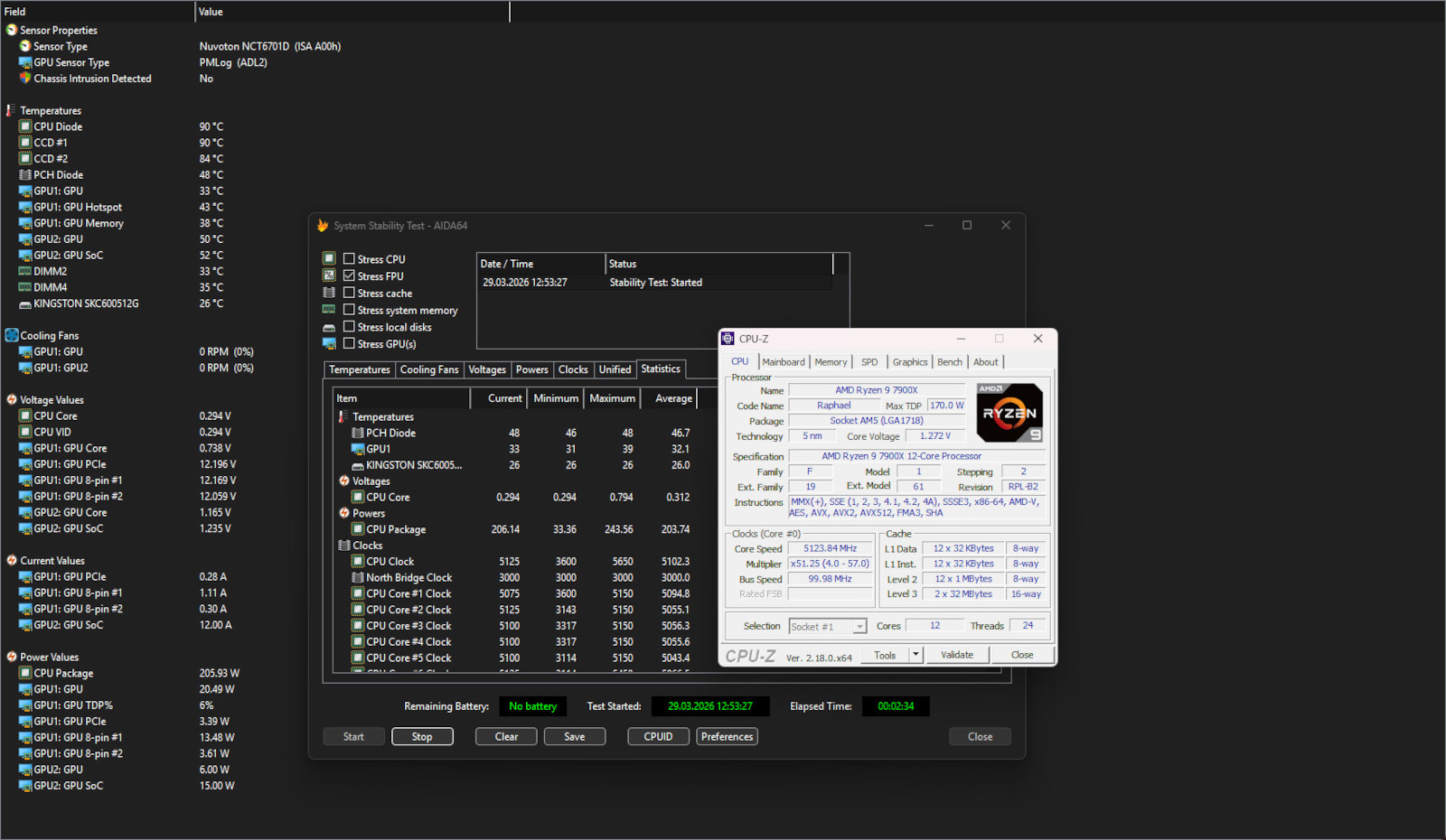Image resolution: width=1446 pixels, height=840 pixels.
Task: Click the Save button in stability test
Action: (574, 737)
